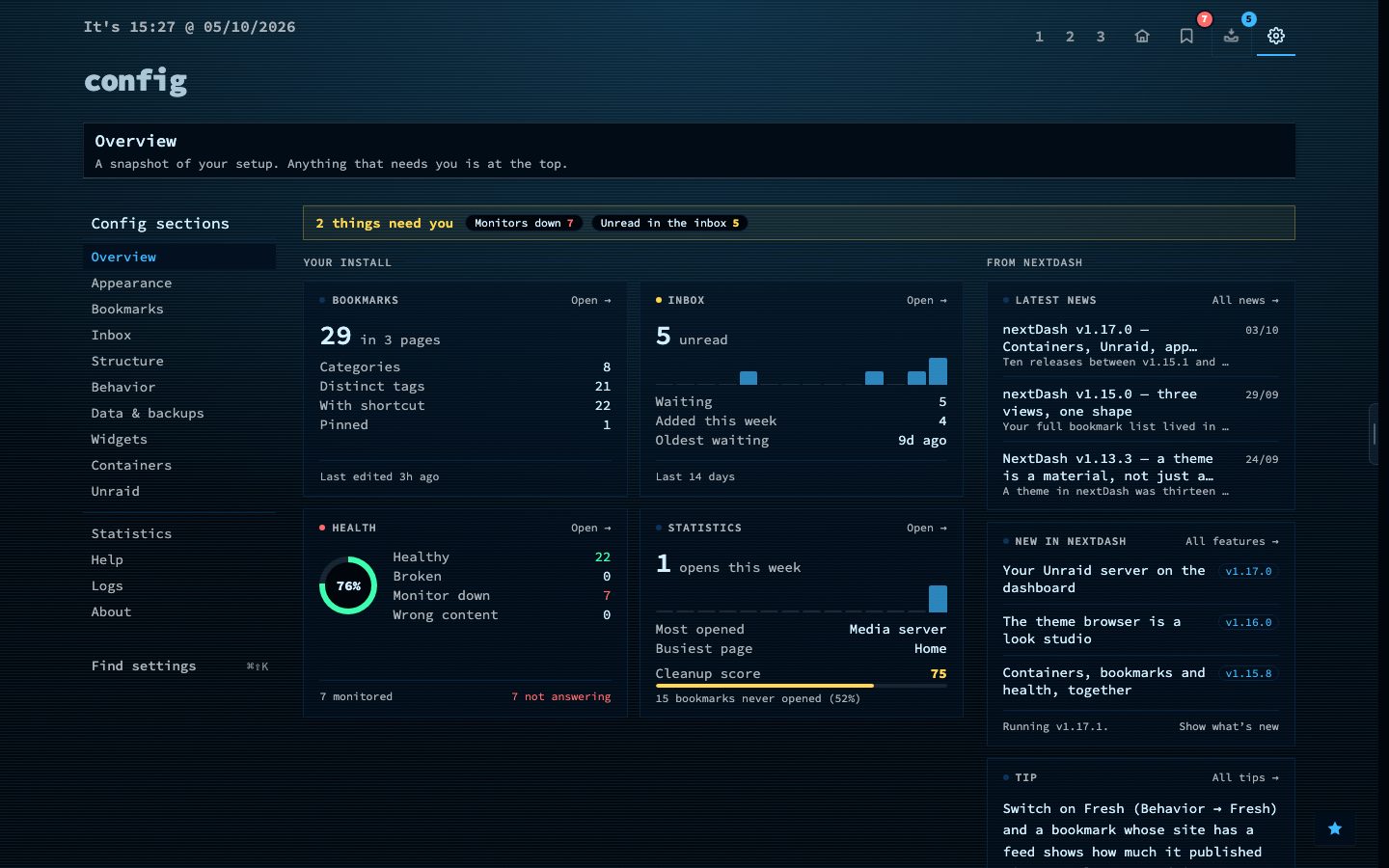Select the Structure section
The height and width of the screenshot is (868, 1389).
click(x=179, y=361)
